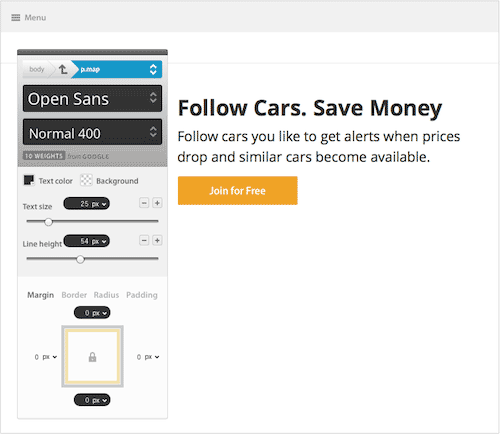
Task: Click the parent element up-arrow icon
Action: click(63, 69)
